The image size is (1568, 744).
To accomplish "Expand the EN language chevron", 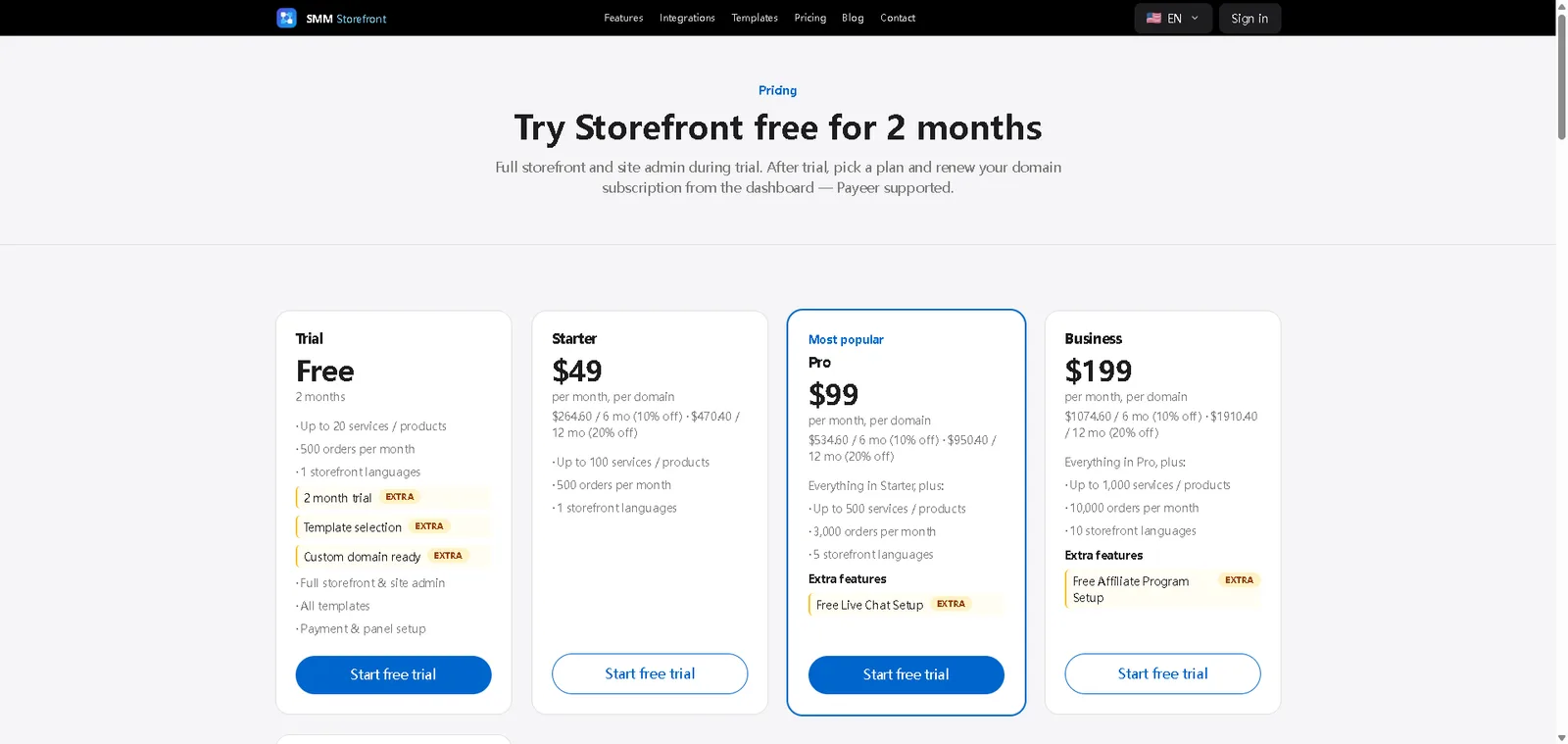I will coord(1195,18).
